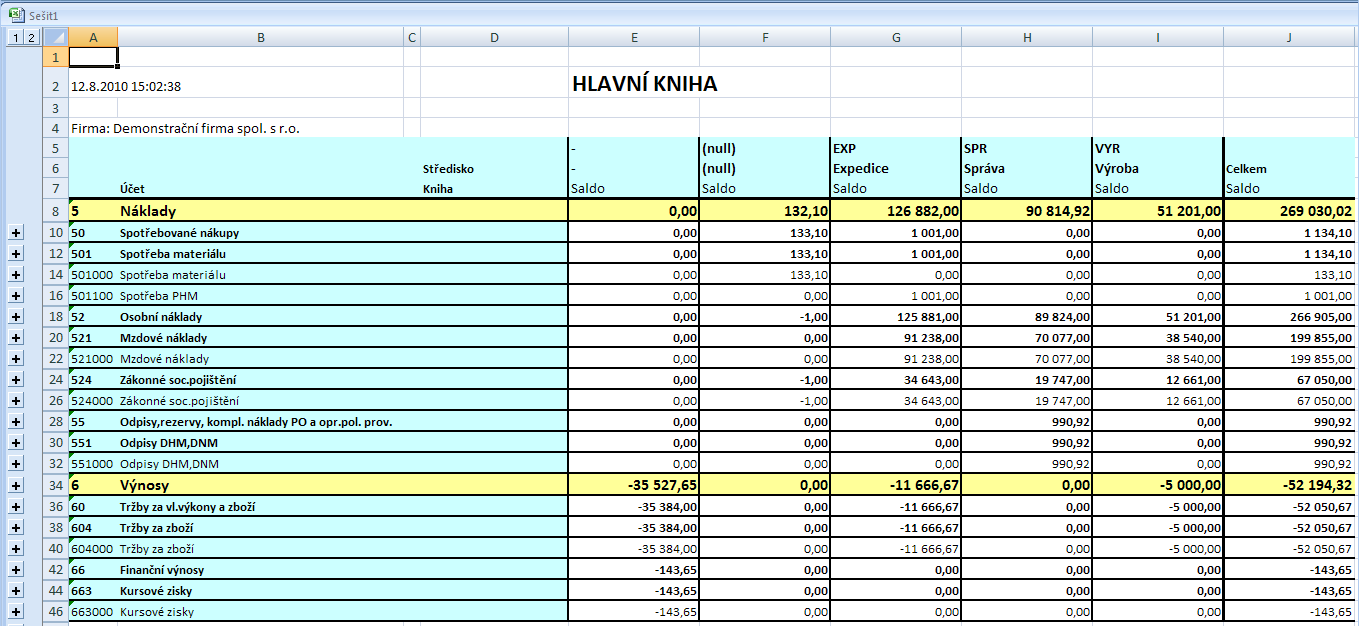The width and height of the screenshot is (1359, 626).
Task: Select column D header
Action: (x=494, y=38)
